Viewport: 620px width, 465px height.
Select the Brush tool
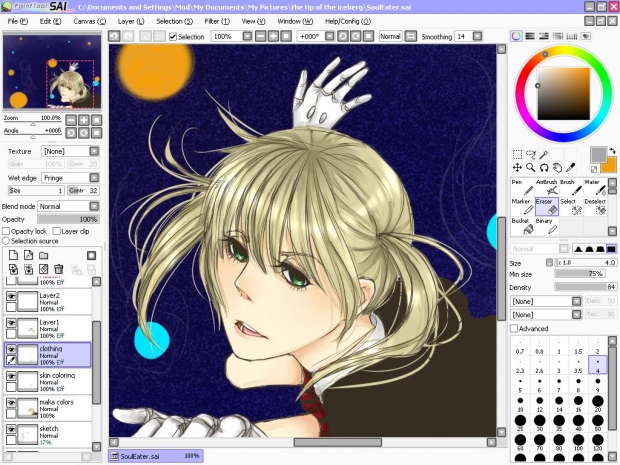click(x=571, y=187)
